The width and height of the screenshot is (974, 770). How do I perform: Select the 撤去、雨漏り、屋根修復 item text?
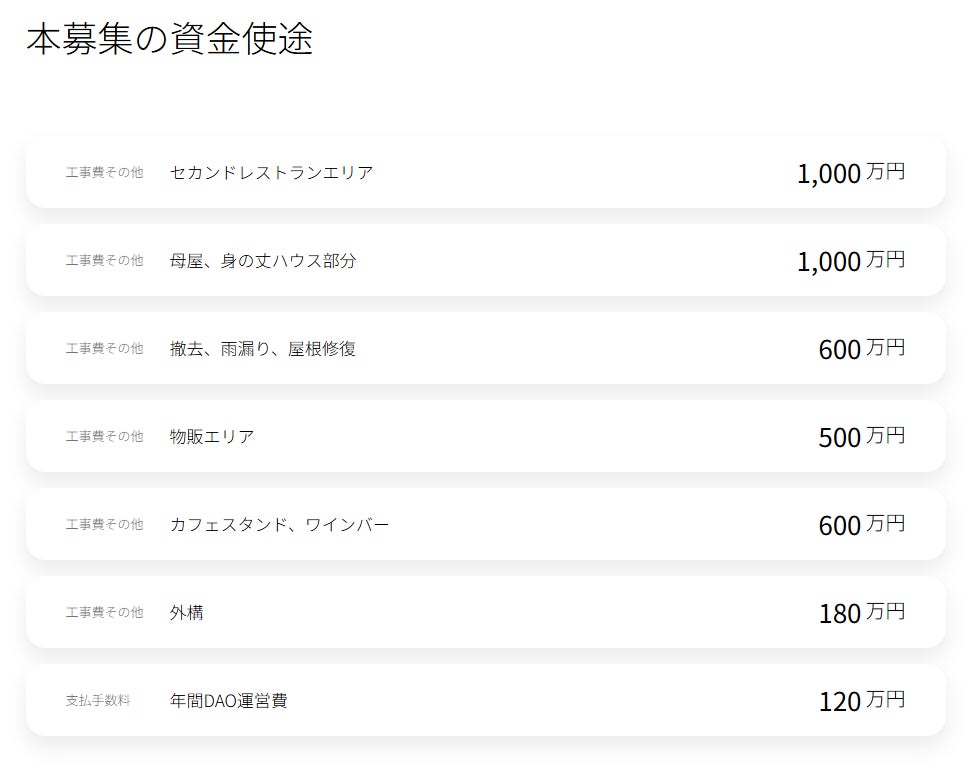263,349
